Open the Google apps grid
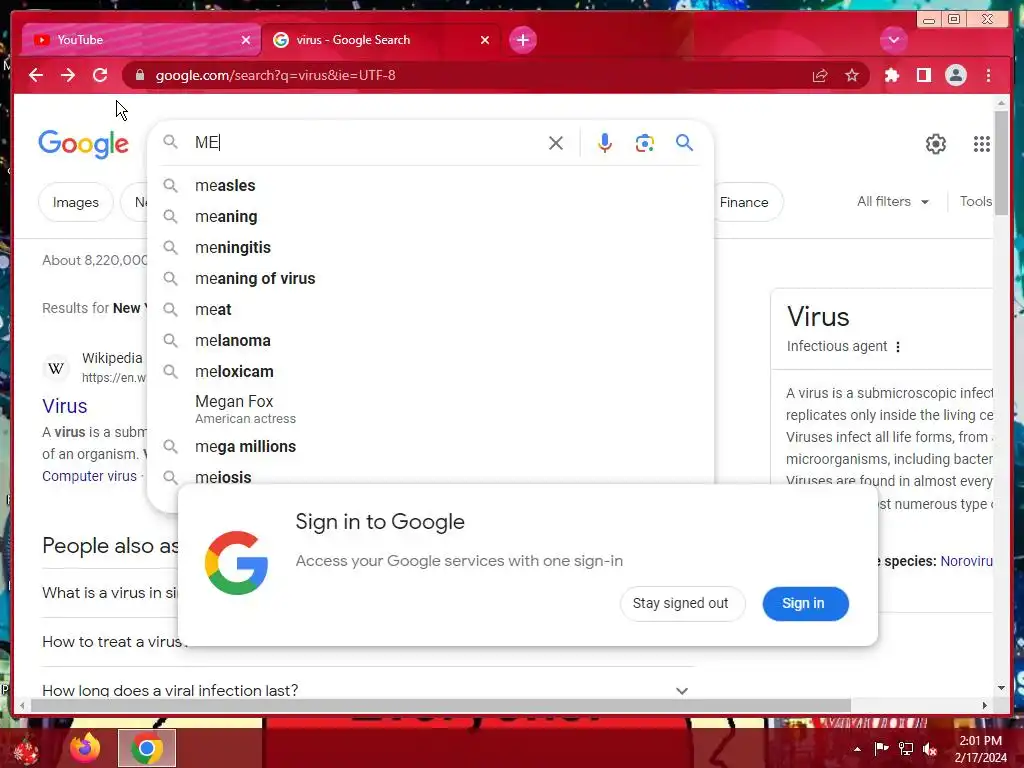This screenshot has width=1024, height=768. (x=982, y=144)
